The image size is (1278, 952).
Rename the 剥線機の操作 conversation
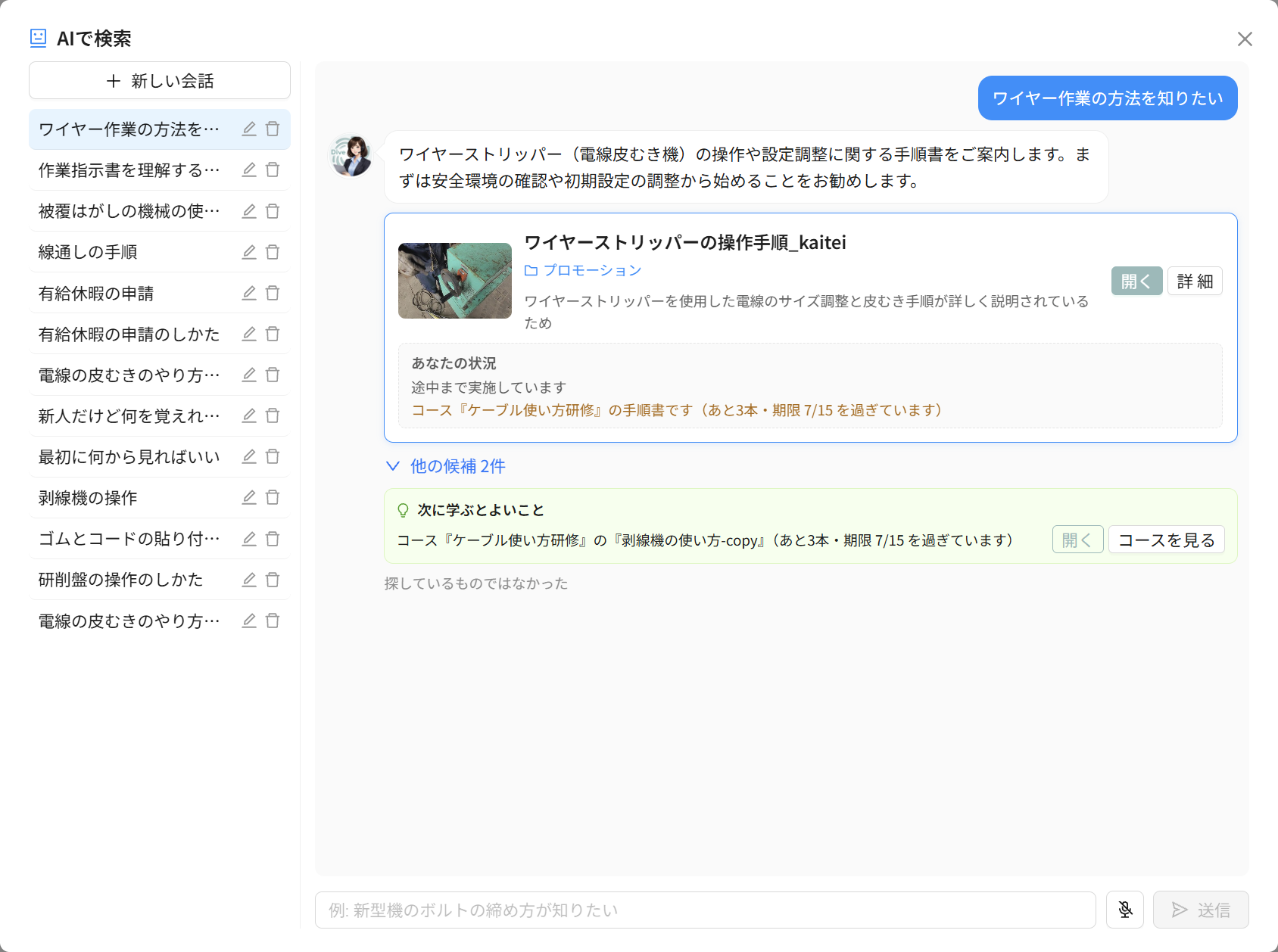[249, 497]
